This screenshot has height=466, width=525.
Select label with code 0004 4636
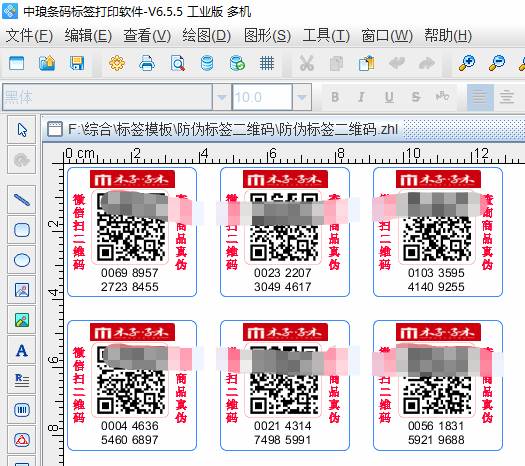tap(132, 385)
